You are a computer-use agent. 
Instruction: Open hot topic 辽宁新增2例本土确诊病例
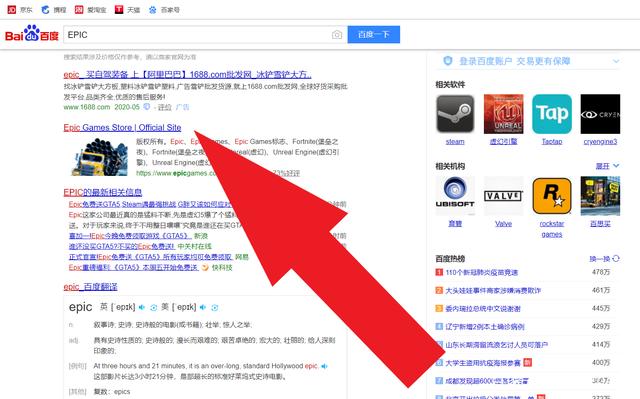coord(485,326)
